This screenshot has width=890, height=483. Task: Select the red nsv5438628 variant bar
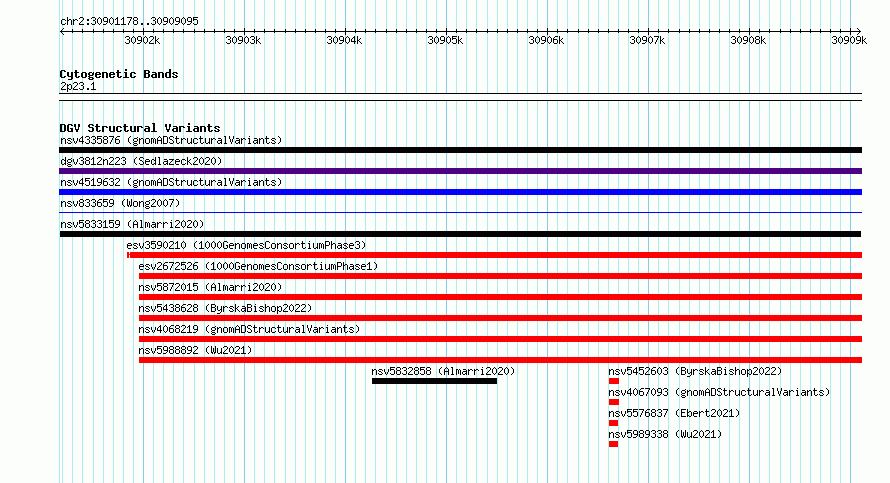click(x=501, y=318)
